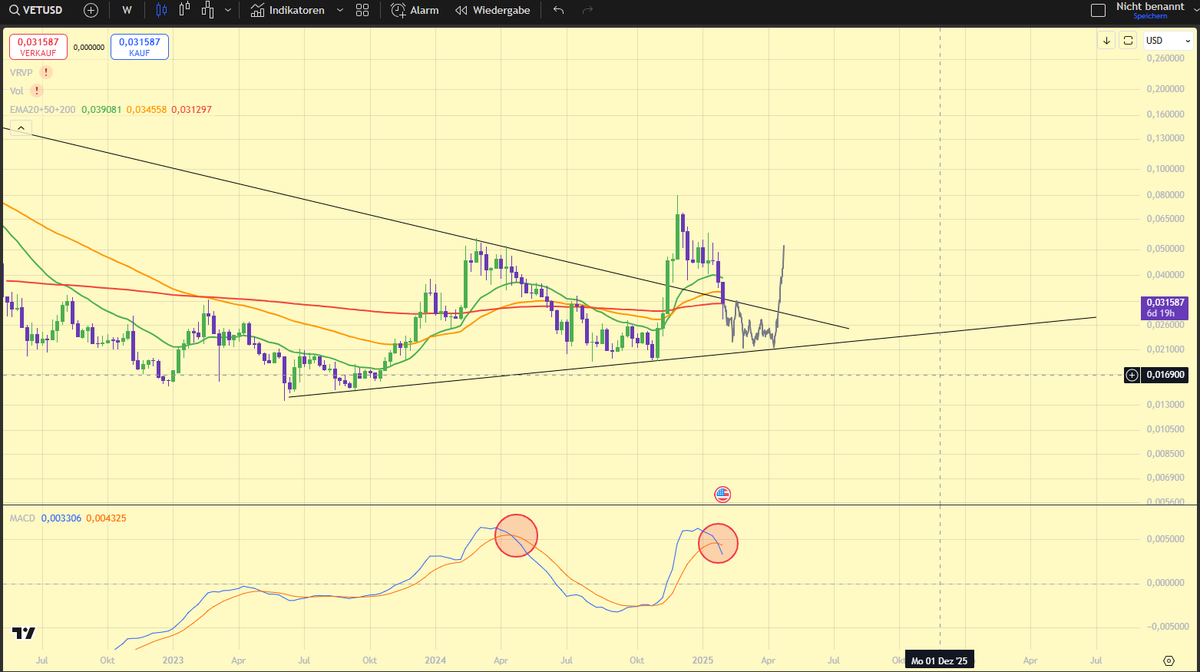Undo the last chart action
This screenshot has height=672, width=1200.
(x=558, y=10)
